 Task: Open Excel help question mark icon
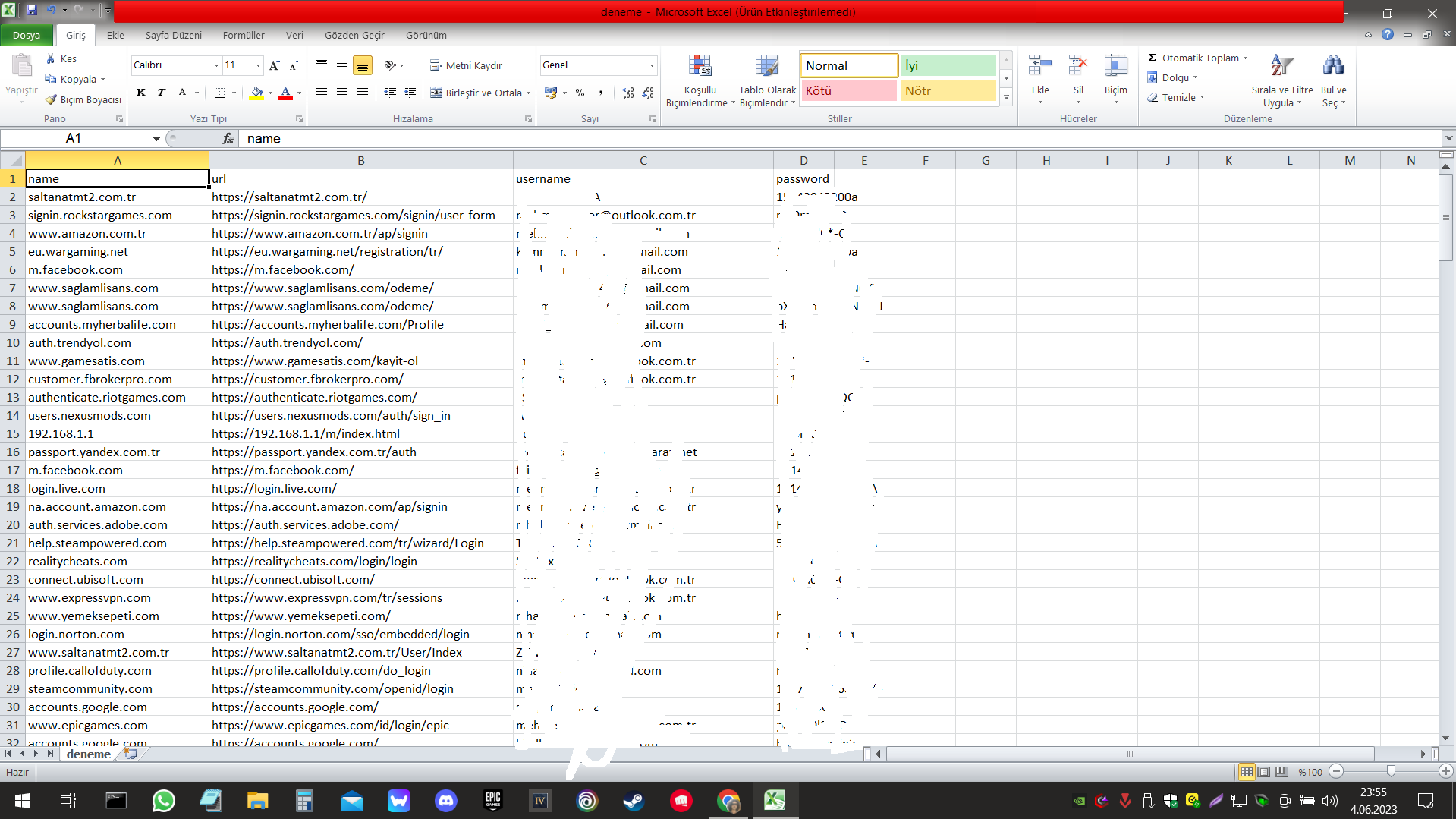coord(1388,35)
